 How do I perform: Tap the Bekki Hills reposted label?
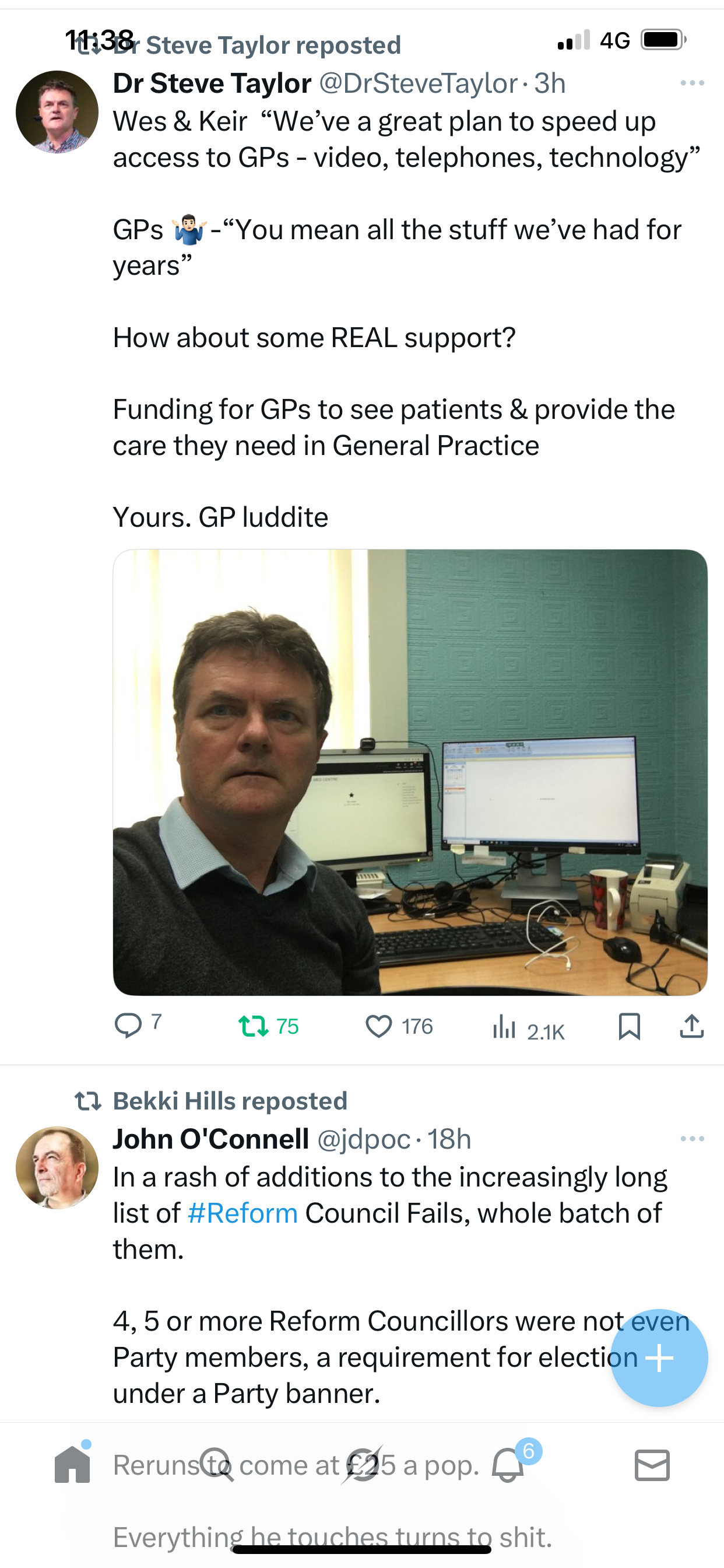230,1101
